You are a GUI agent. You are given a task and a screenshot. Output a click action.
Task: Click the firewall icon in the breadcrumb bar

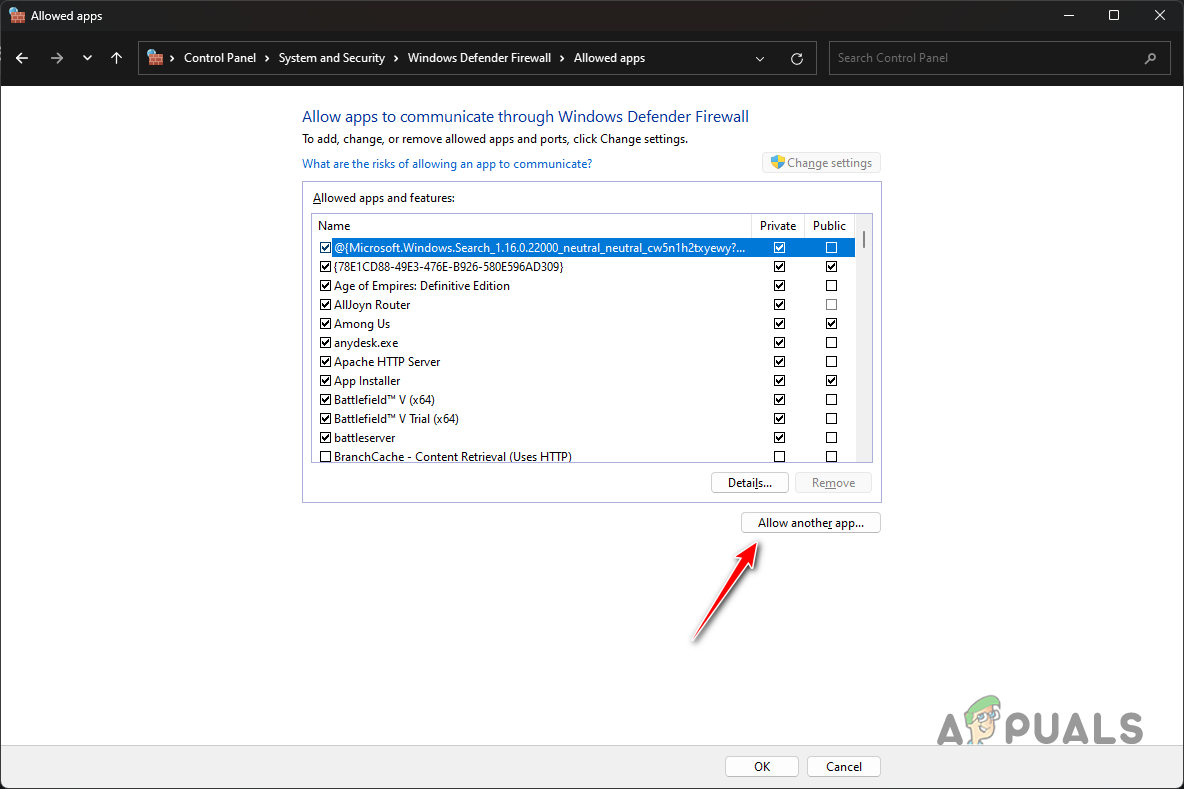[x=153, y=58]
